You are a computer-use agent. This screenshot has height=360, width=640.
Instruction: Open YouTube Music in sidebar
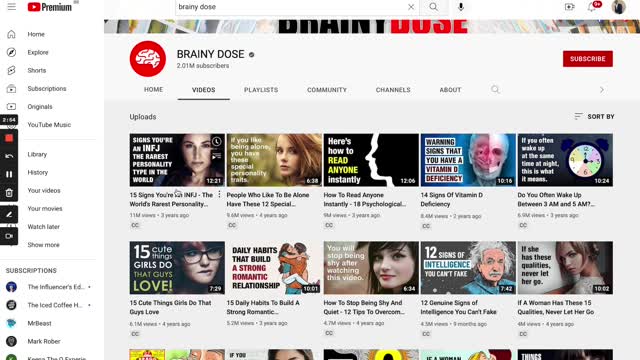point(48,124)
